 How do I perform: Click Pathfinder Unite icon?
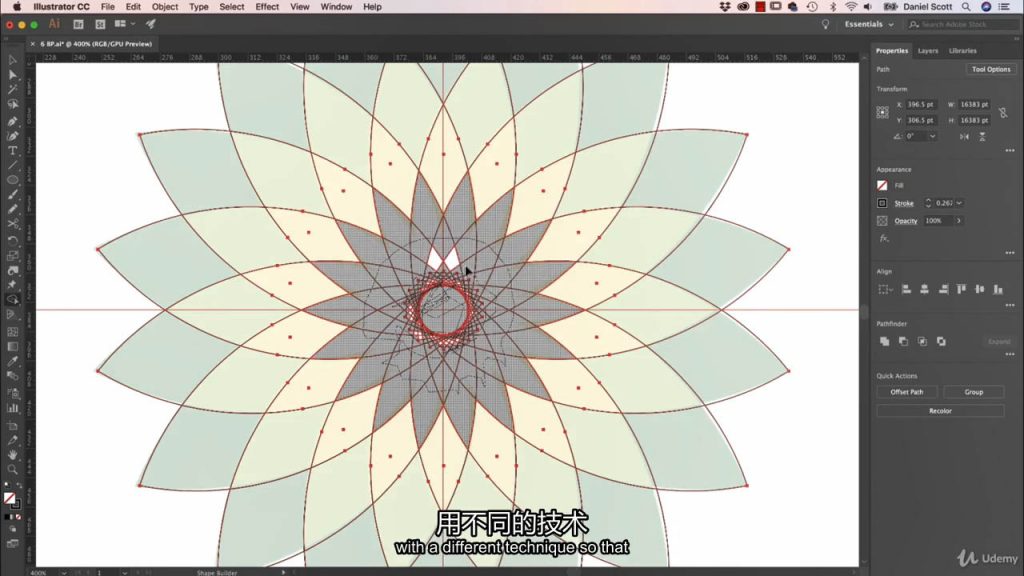coord(884,342)
